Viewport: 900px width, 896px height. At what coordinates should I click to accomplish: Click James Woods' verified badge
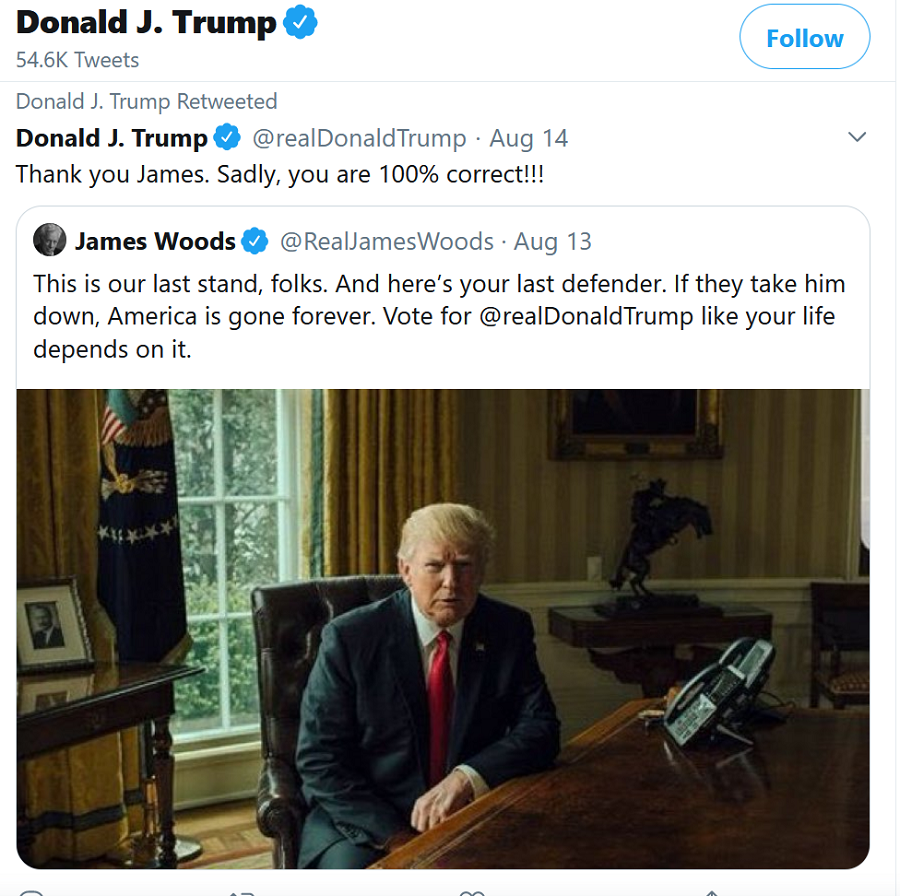(255, 241)
